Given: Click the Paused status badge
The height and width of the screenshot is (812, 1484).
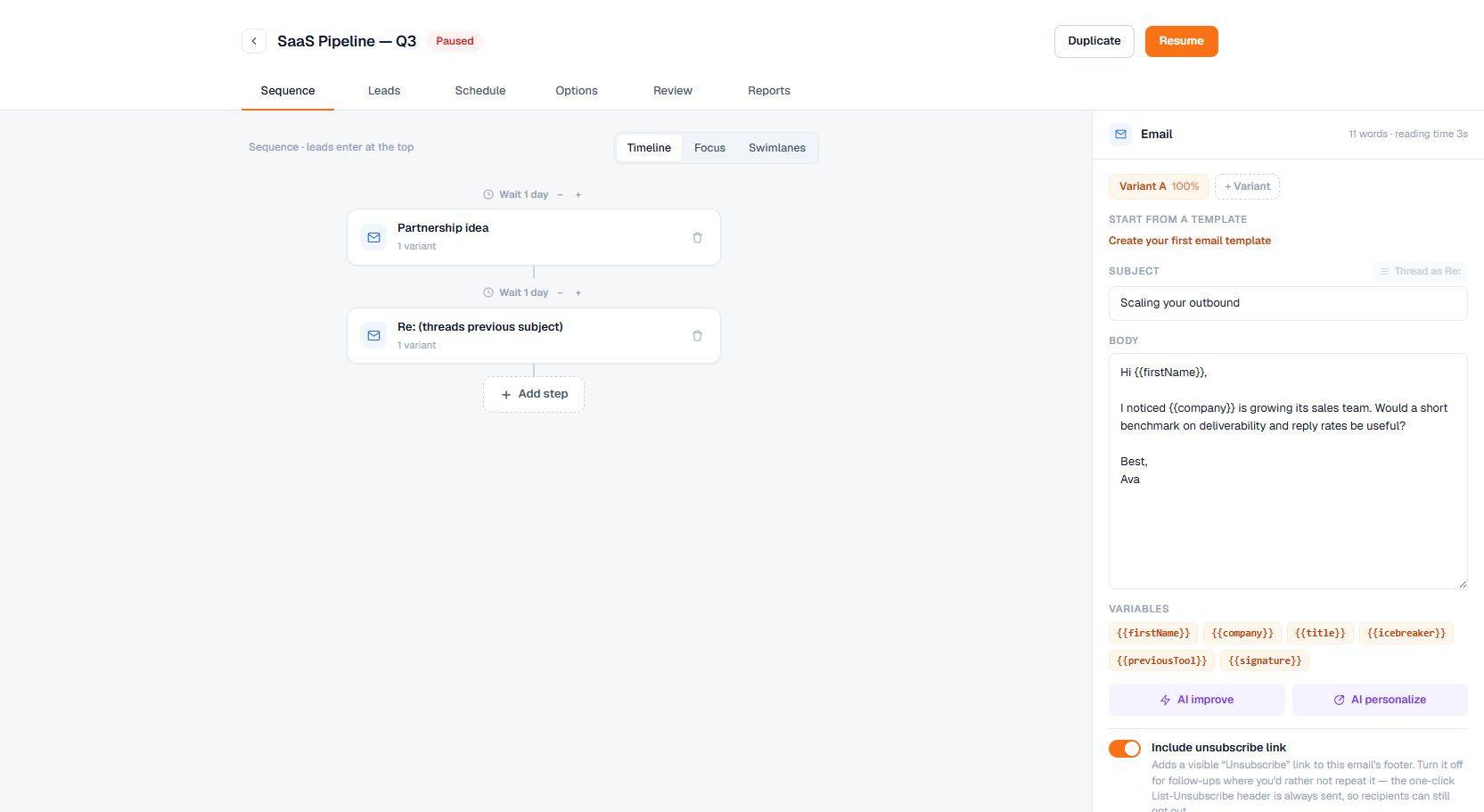Looking at the screenshot, I should coord(455,41).
